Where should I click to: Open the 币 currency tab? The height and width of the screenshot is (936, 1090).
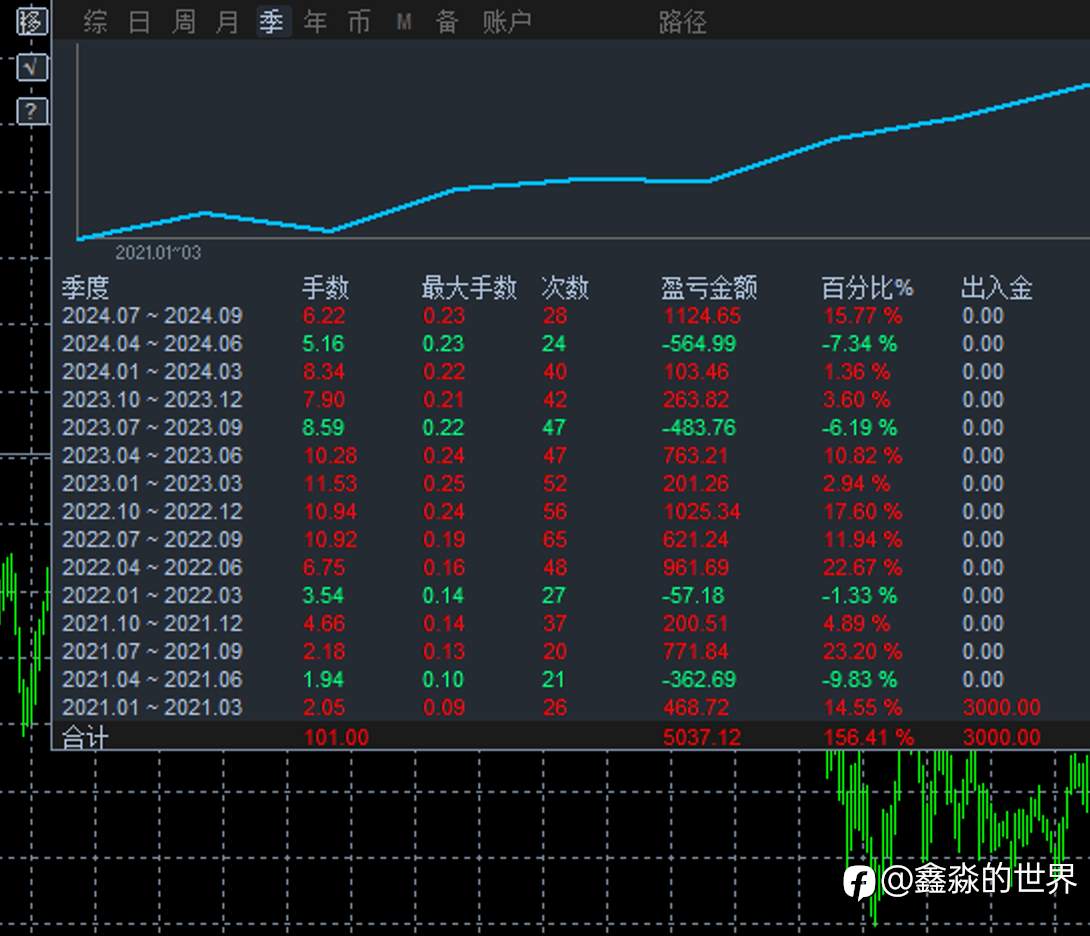[x=359, y=22]
